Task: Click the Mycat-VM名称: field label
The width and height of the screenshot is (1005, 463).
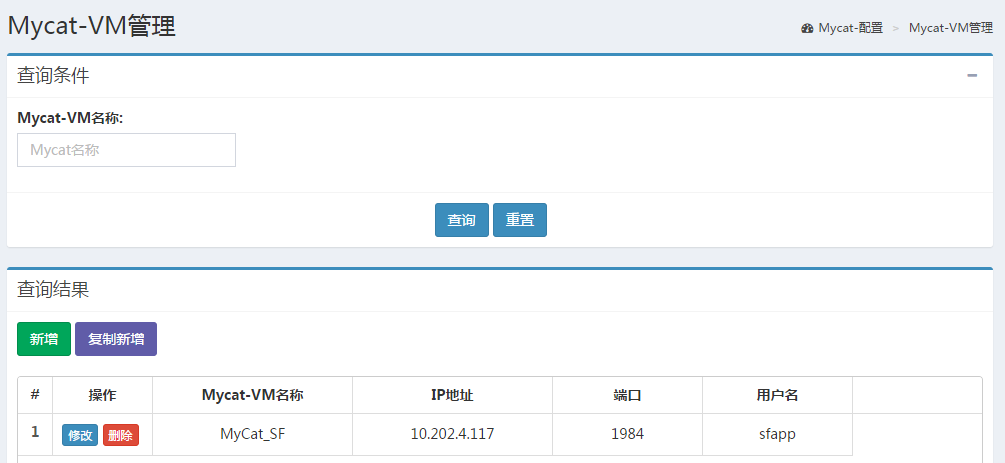Action: click(x=71, y=118)
